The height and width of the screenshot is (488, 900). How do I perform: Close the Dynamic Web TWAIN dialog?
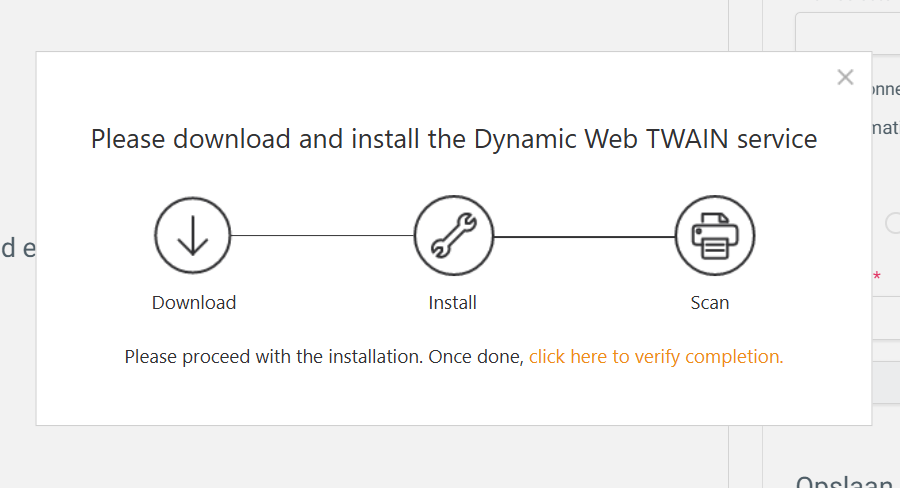845,77
